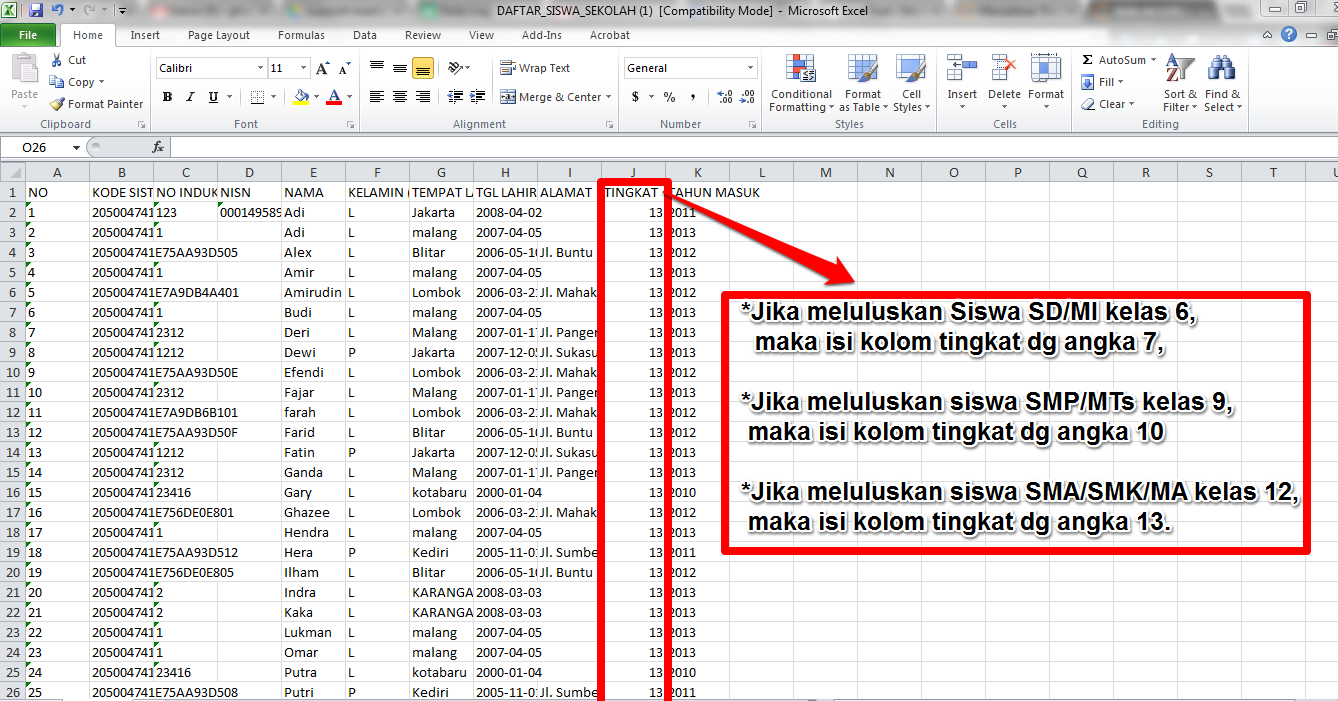Open the File tab
The image size is (1338, 701).
pos(28,35)
